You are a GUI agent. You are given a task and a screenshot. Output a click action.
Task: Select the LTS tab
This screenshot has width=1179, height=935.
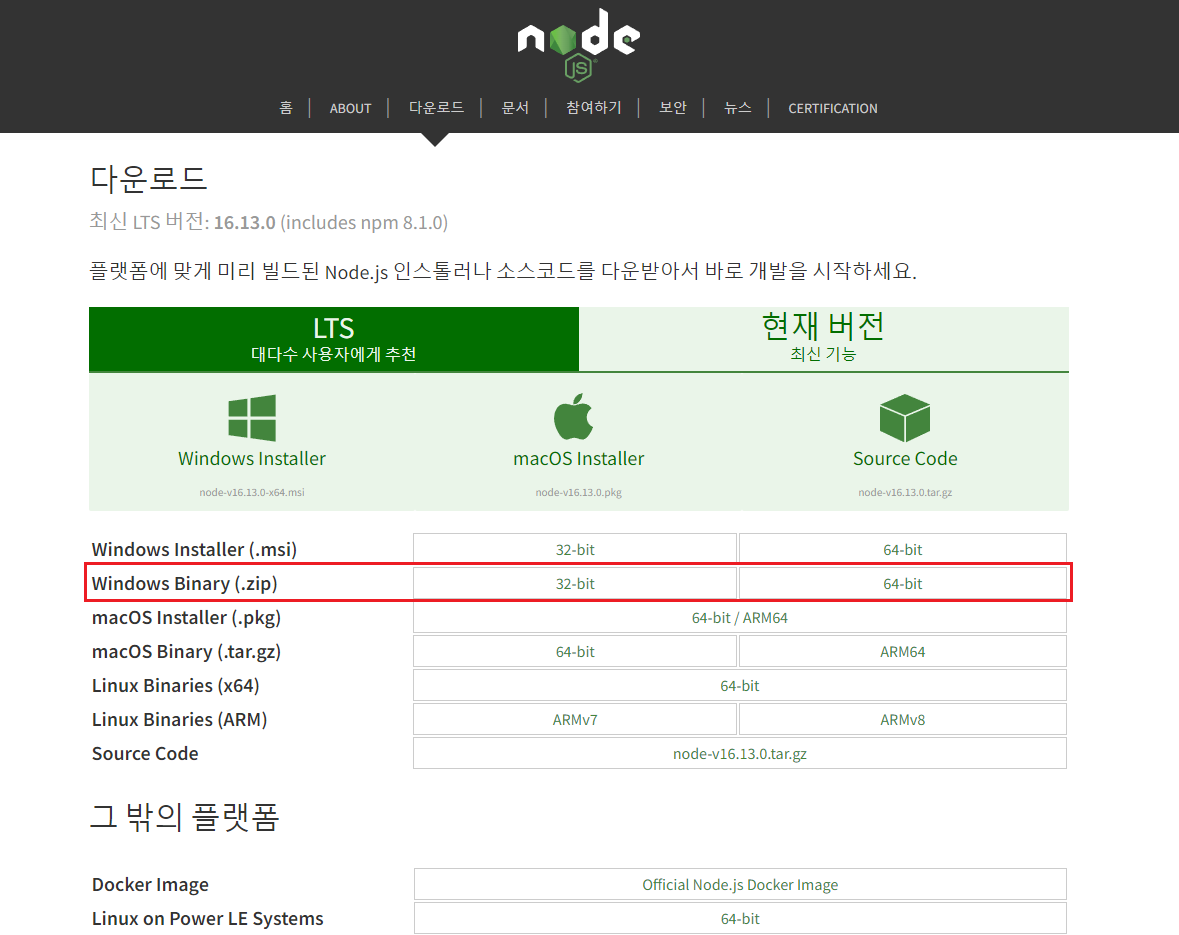[x=334, y=338]
